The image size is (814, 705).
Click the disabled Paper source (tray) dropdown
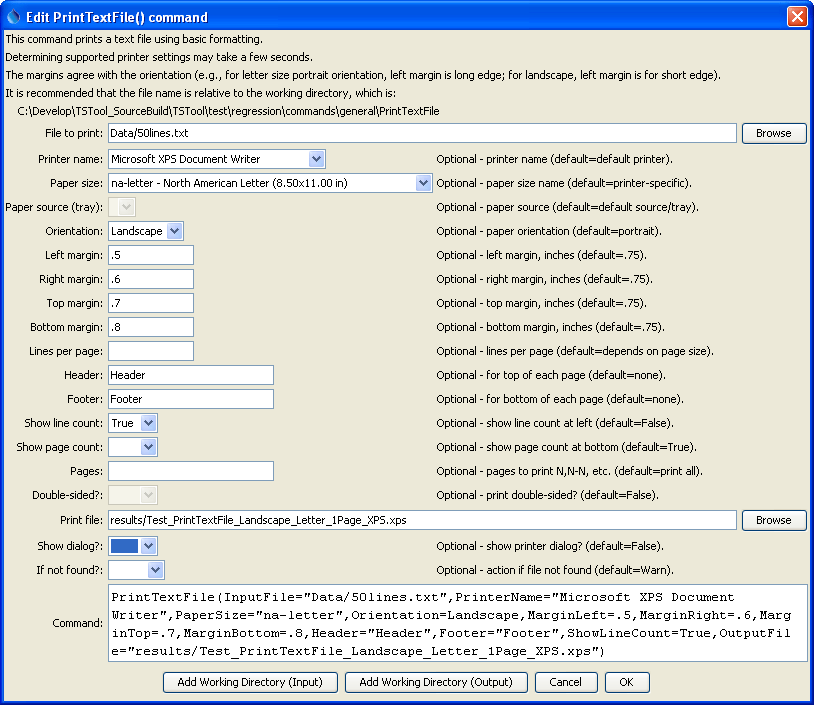[123, 207]
